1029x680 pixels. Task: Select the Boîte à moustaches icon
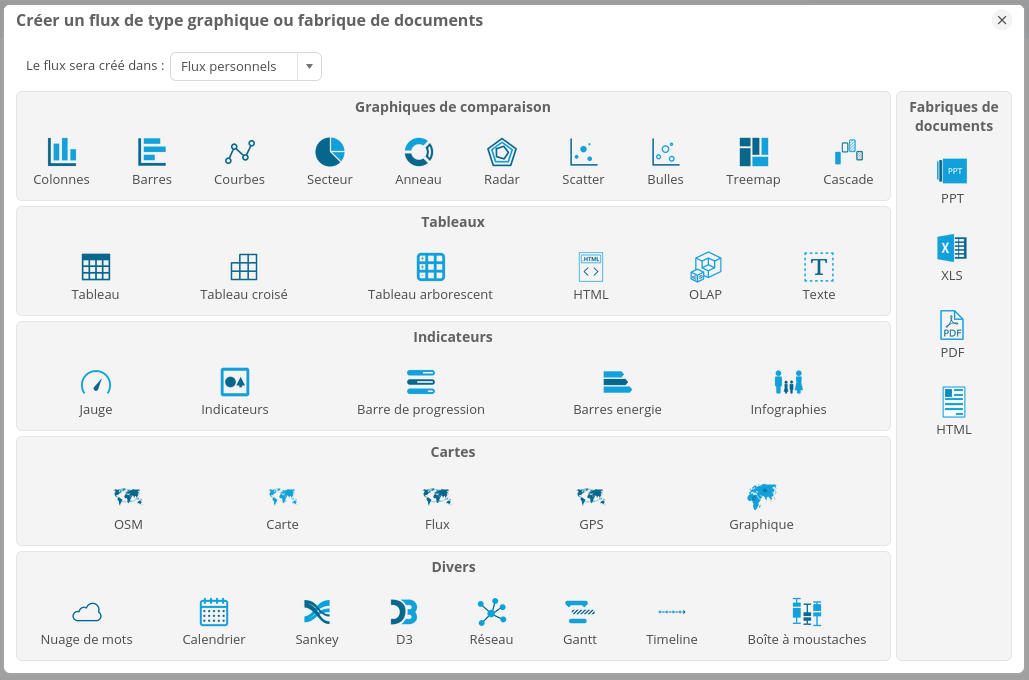(806, 611)
